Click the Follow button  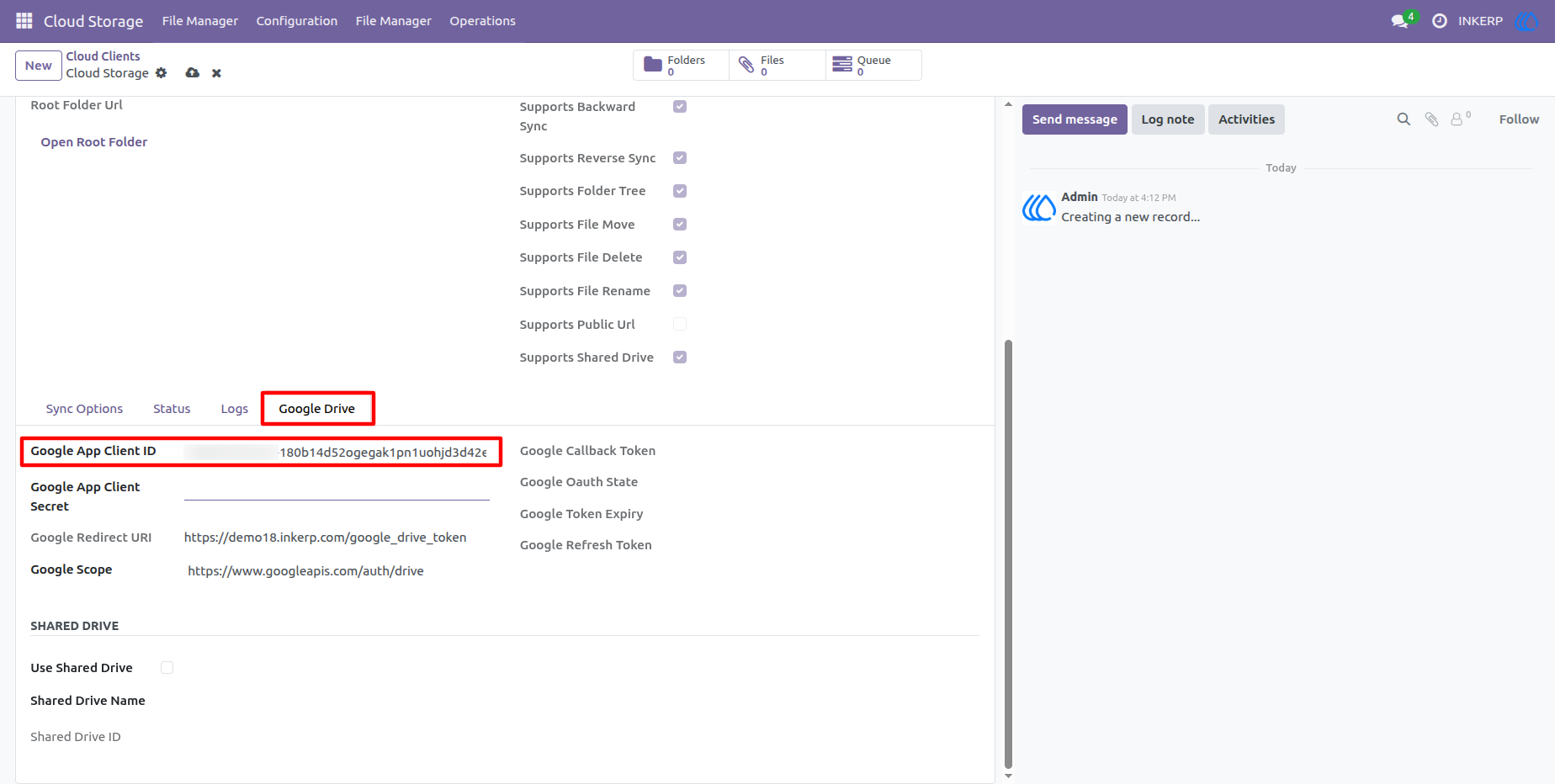click(x=1519, y=119)
